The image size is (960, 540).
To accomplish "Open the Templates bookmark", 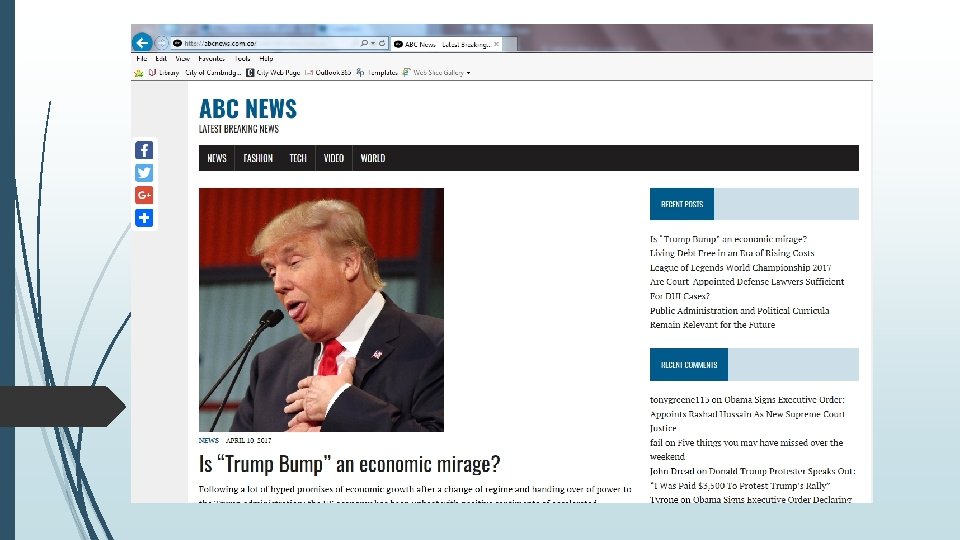I will click(x=377, y=72).
